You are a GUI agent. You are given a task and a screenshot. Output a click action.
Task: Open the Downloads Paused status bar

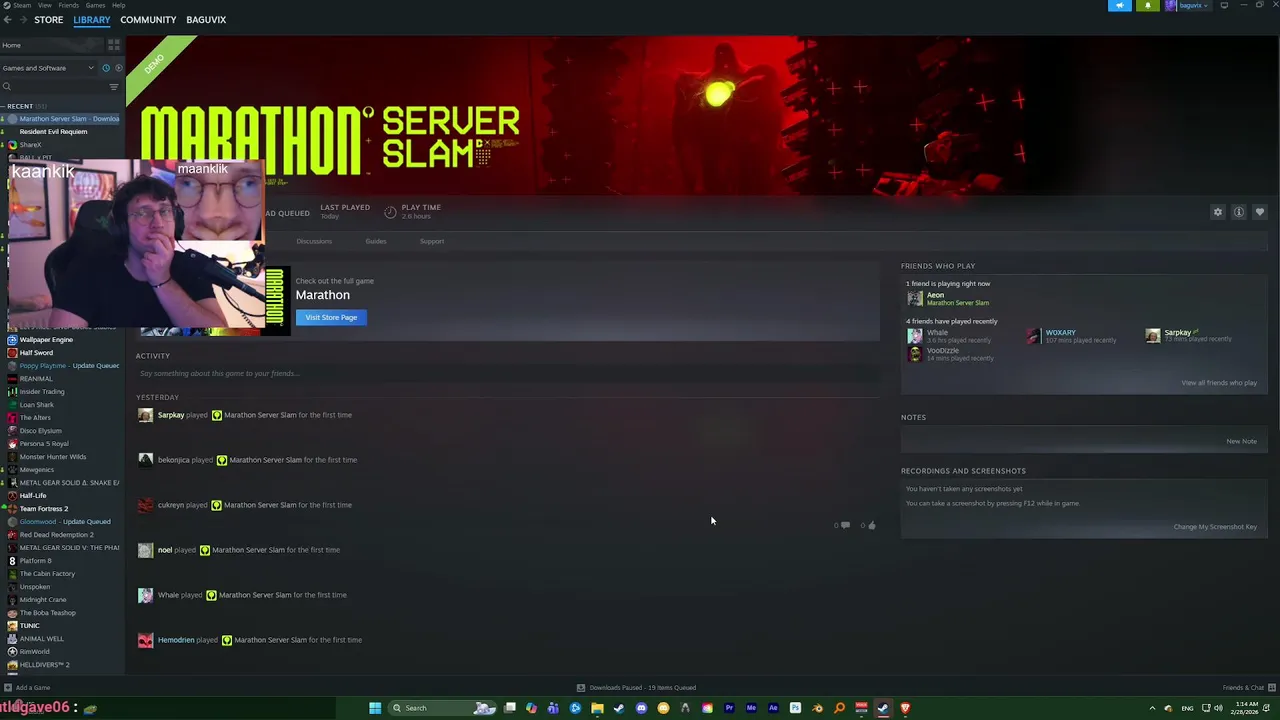pyautogui.click(x=637, y=687)
